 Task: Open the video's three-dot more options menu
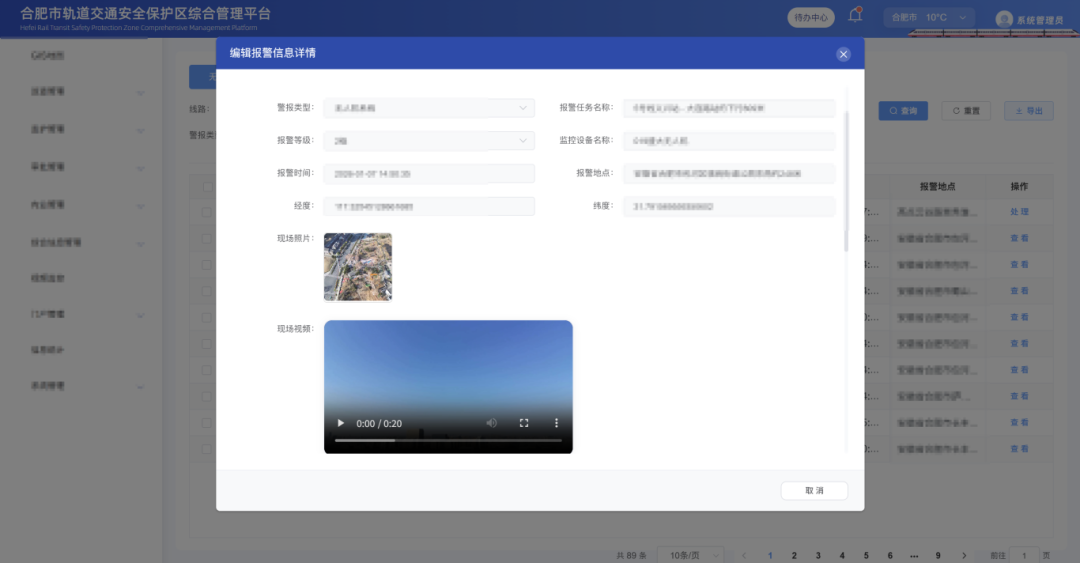tap(557, 423)
